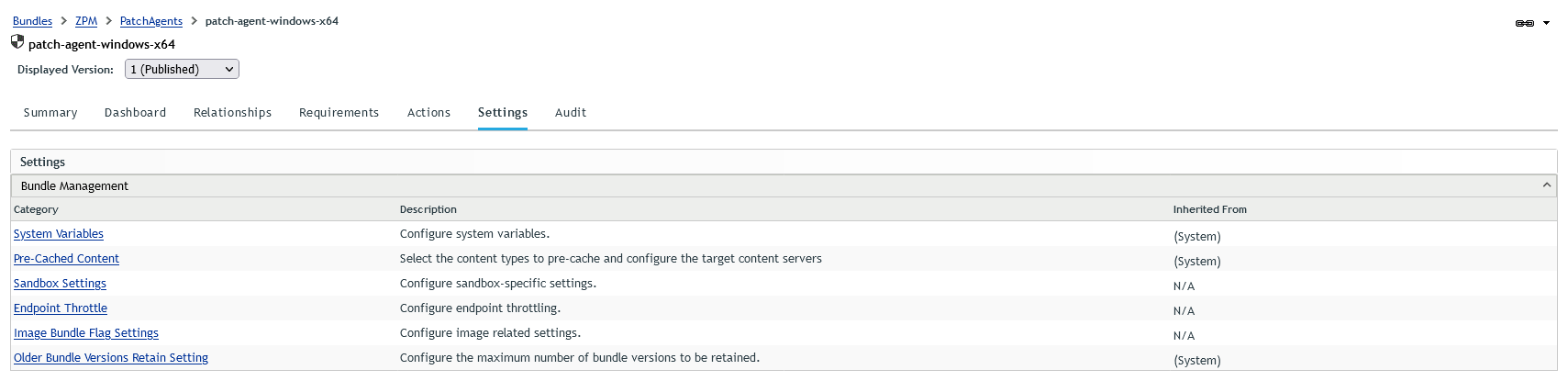
Task: Open System Variables settings link
Action: 59,234
